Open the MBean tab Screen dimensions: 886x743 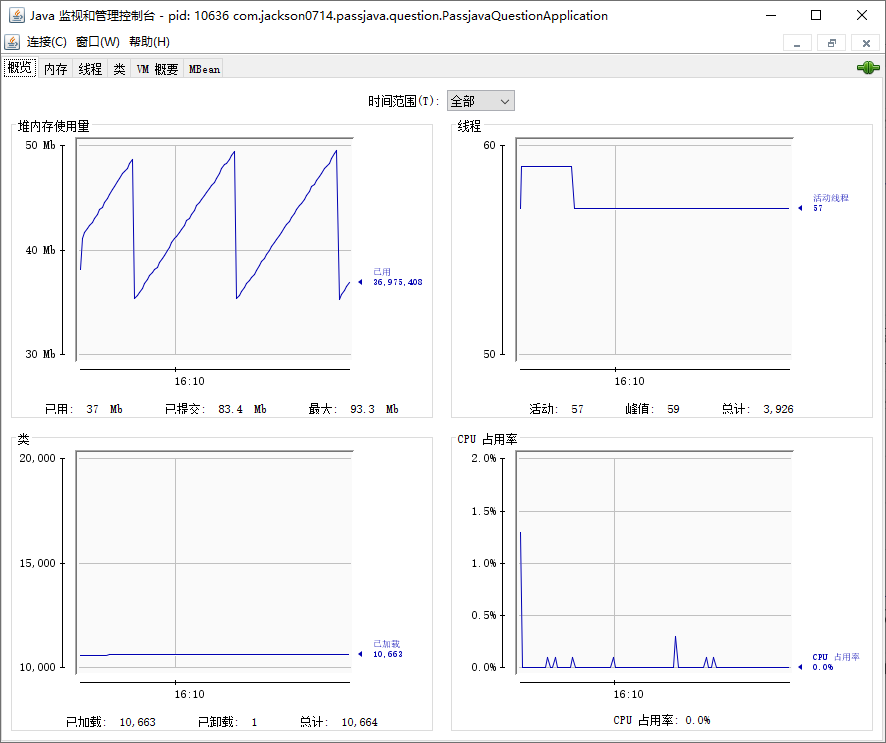click(204, 69)
